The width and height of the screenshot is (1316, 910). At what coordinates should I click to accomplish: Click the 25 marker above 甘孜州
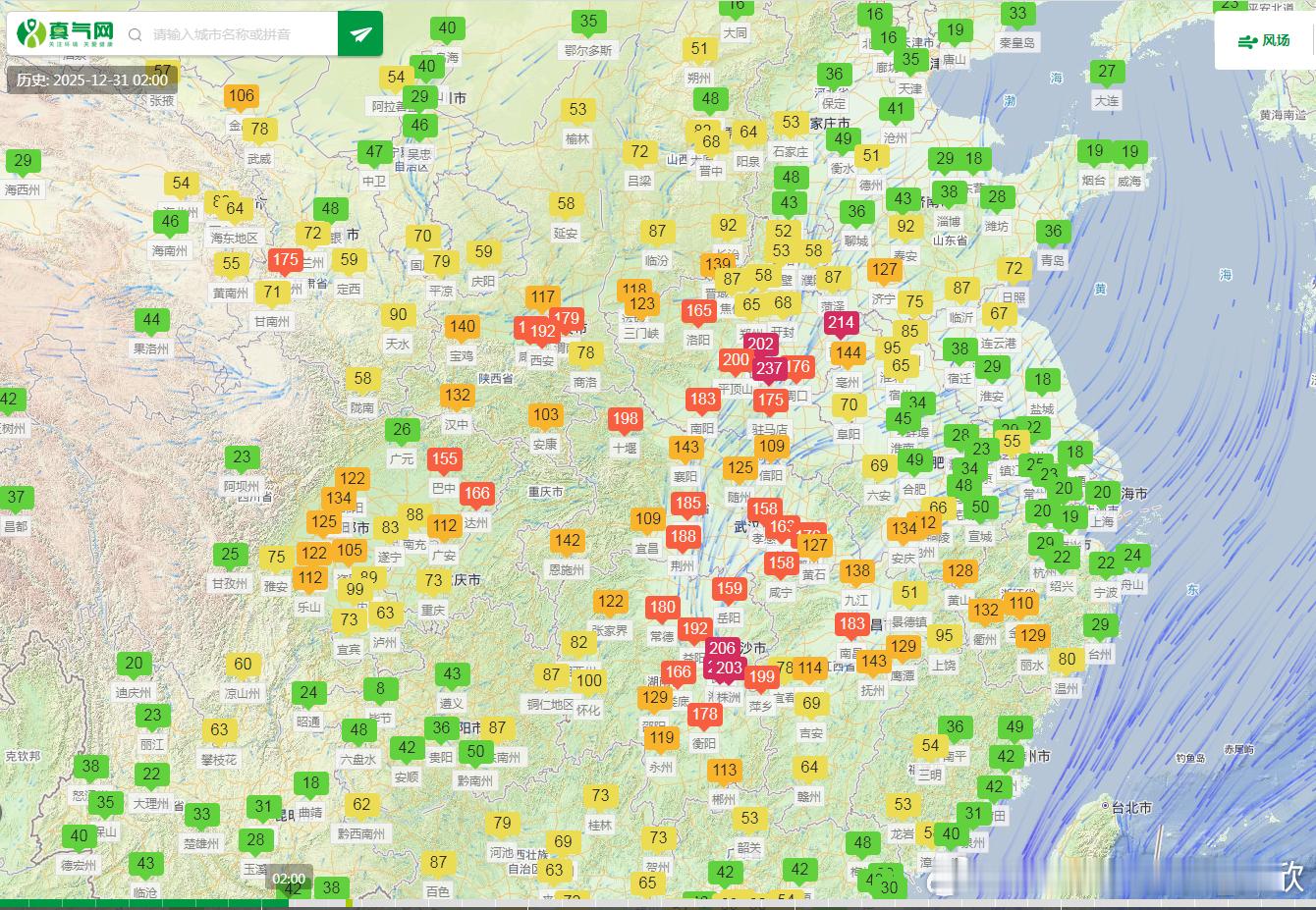coord(230,556)
